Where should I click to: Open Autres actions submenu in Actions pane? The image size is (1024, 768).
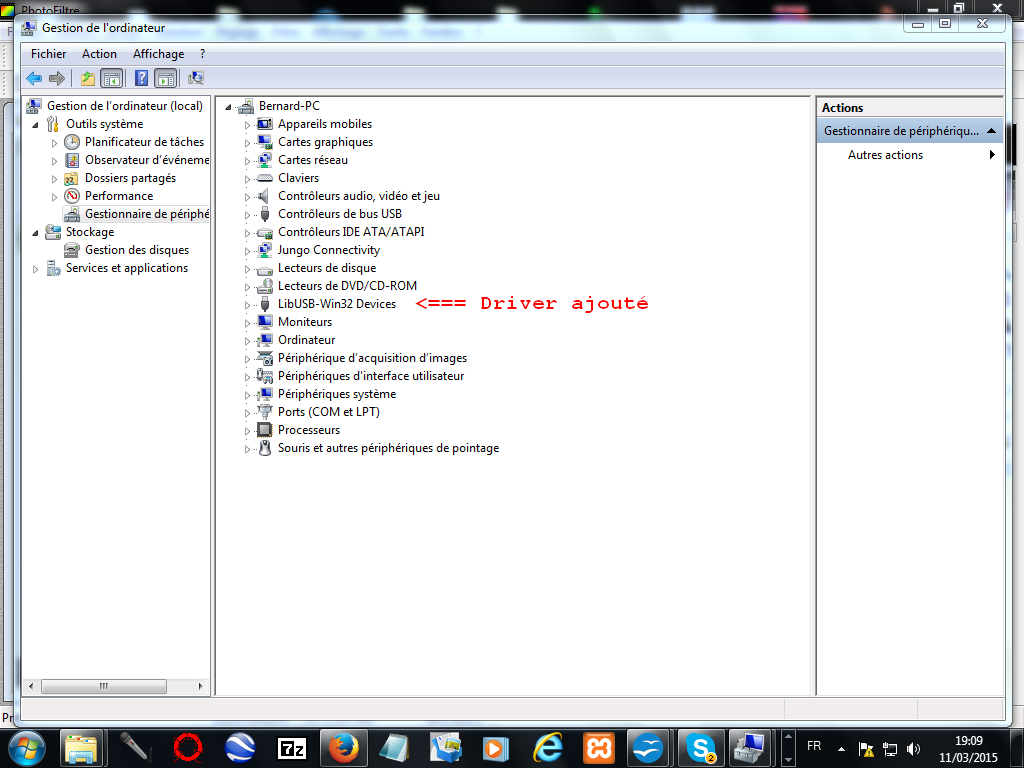[885, 155]
